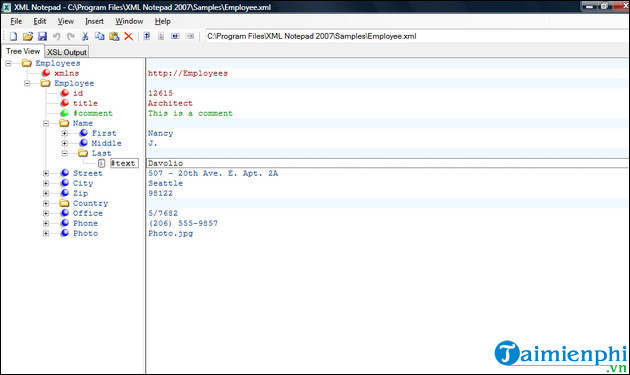The width and height of the screenshot is (630, 375).
Task: Click the file path address field
Action: pyautogui.click(x=417, y=36)
